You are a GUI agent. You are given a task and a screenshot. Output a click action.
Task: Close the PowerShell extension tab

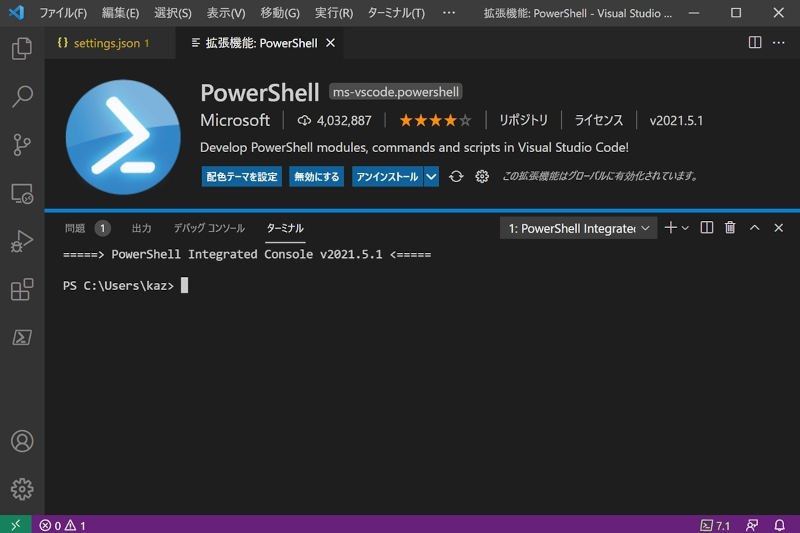[x=331, y=43]
